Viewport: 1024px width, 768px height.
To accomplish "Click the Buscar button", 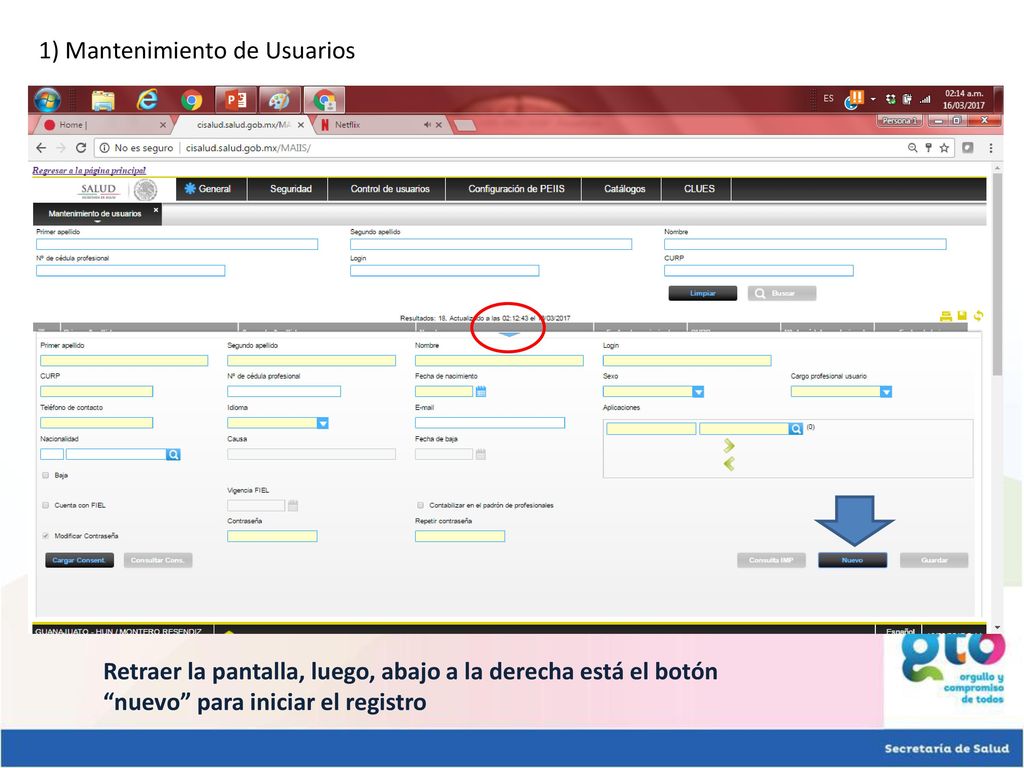I will [x=782, y=293].
